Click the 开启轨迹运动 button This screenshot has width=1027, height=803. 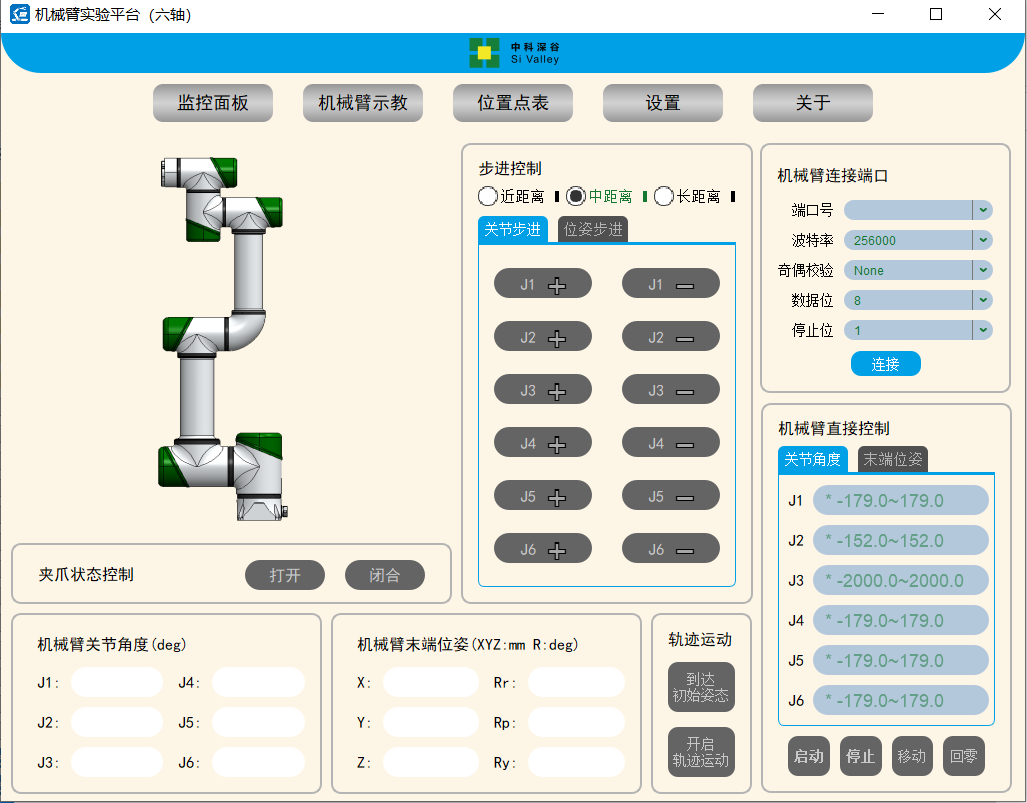pyautogui.click(x=701, y=752)
